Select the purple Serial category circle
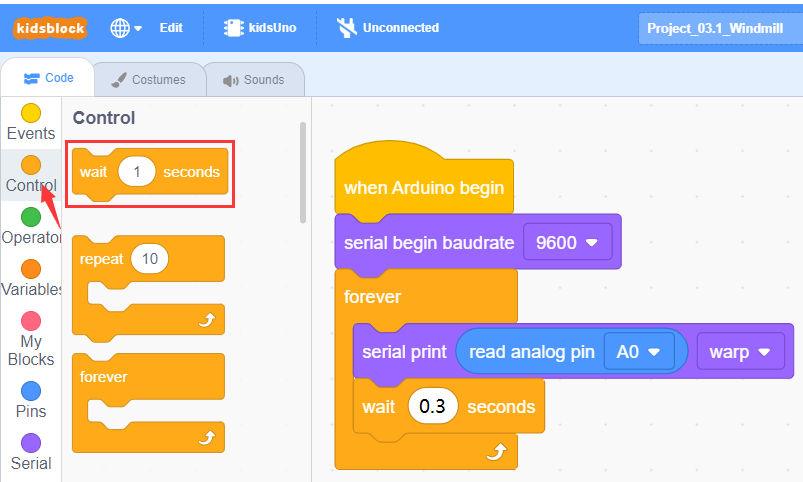 tap(31, 443)
